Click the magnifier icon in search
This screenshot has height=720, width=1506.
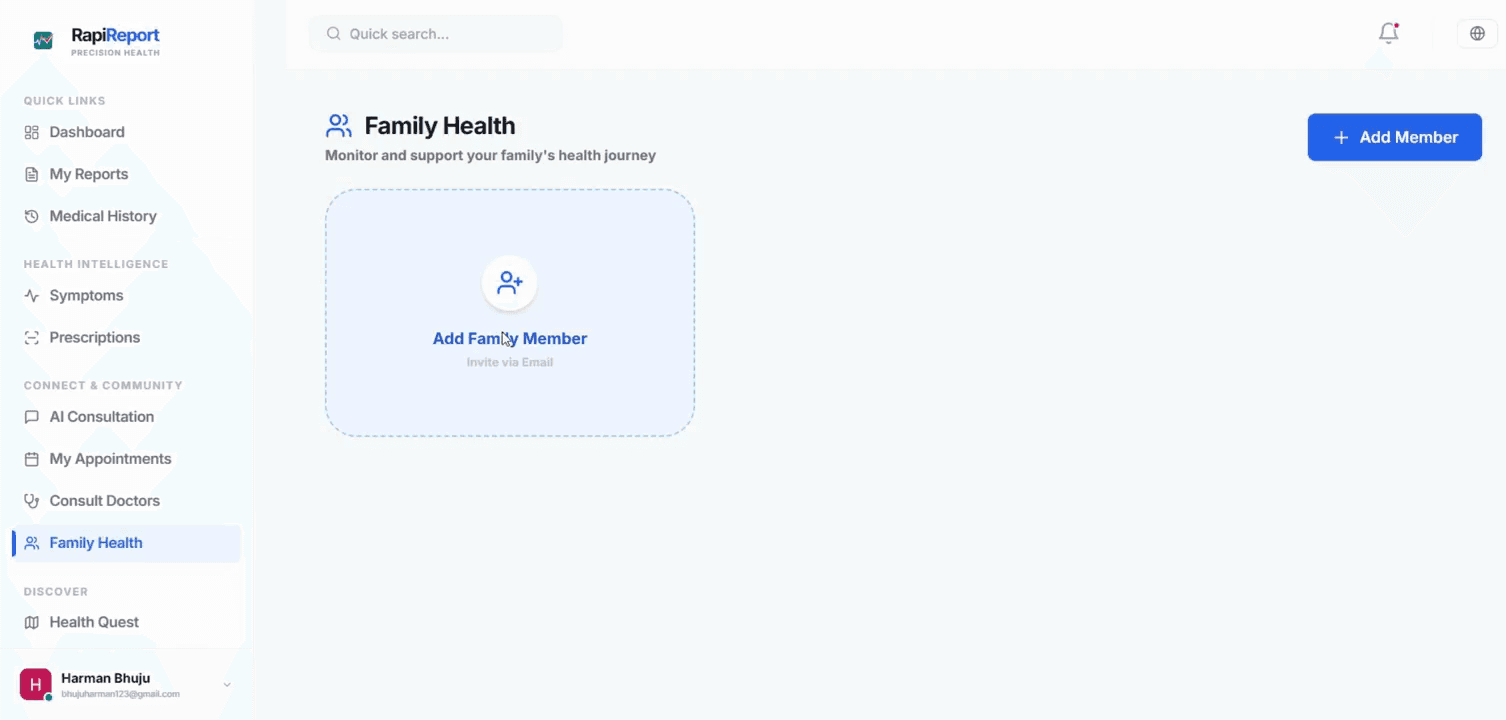[x=334, y=34]
